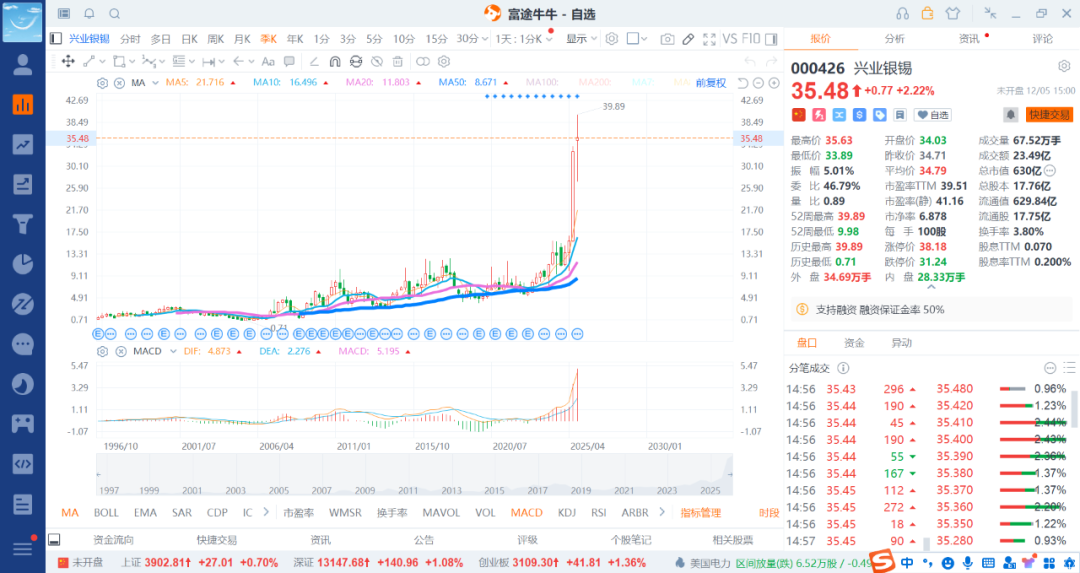Switch to the 资金 tab
The width and height of the screenshot is (1080, 573).
(854, 342)
